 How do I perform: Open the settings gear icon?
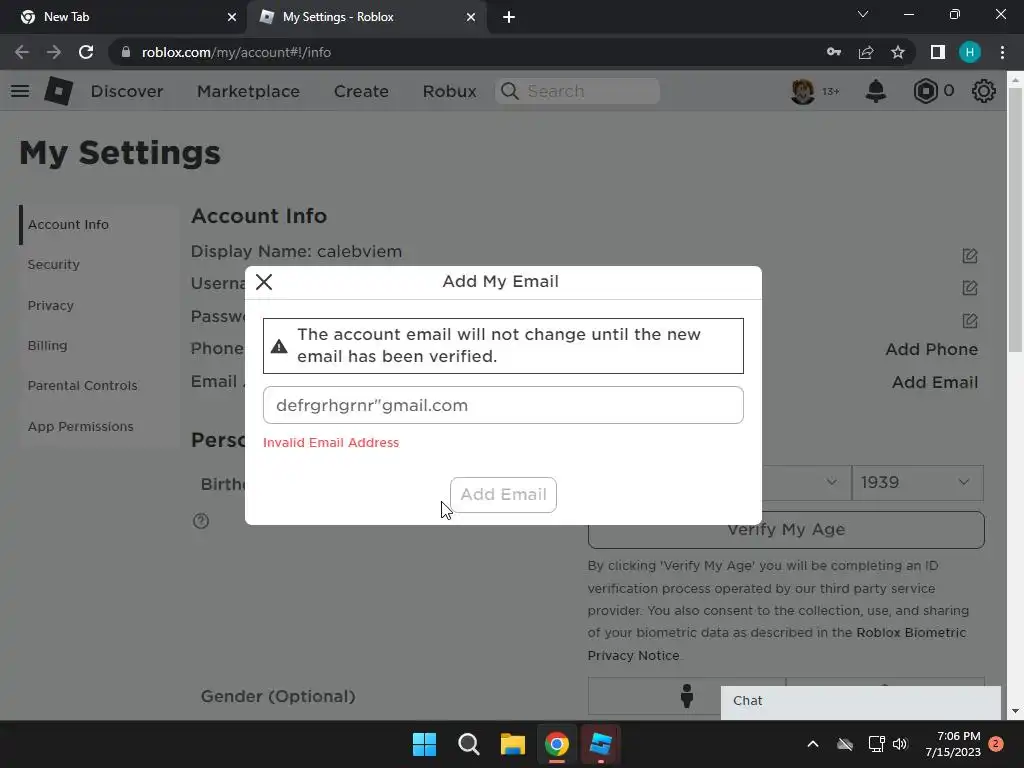[x=984, y=91]
